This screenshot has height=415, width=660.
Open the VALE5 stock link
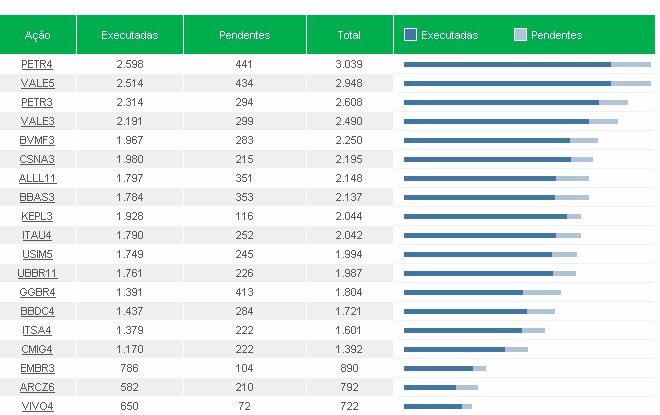(37, 83)
